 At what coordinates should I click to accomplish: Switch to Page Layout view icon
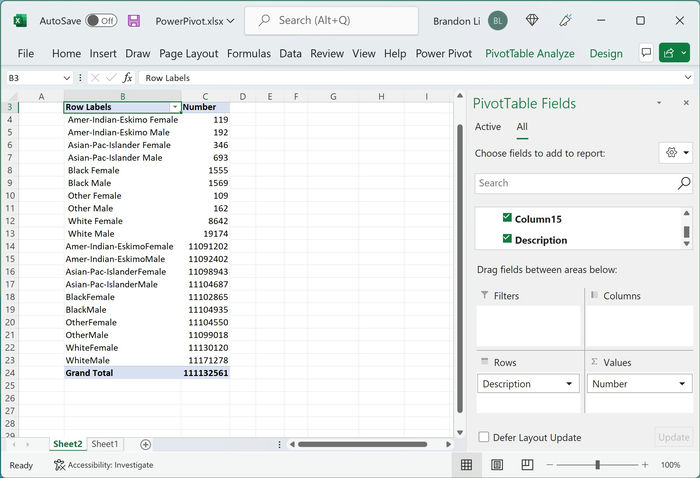point(496,465)
